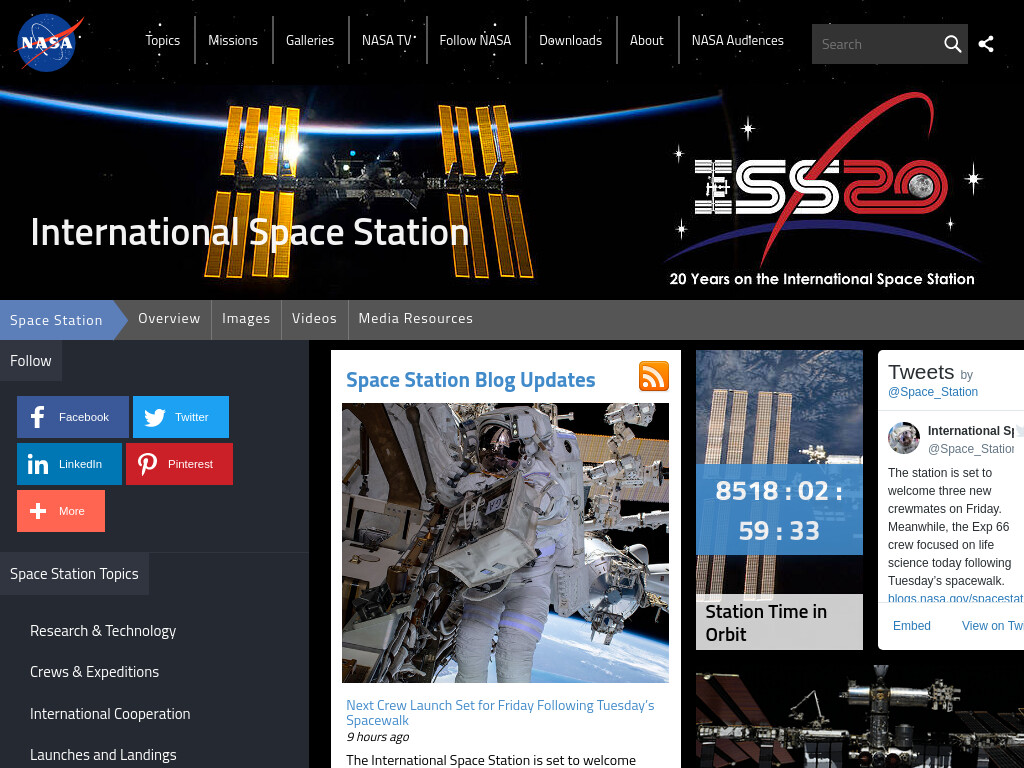Open Crews & Expeditions topic

pyautogui.click(x=95, y=672)
